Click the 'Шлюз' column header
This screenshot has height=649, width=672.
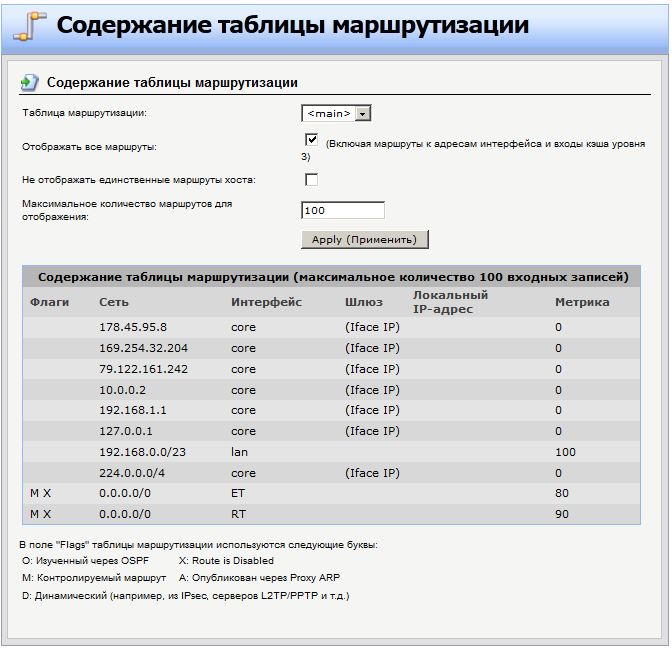(364, 302)
